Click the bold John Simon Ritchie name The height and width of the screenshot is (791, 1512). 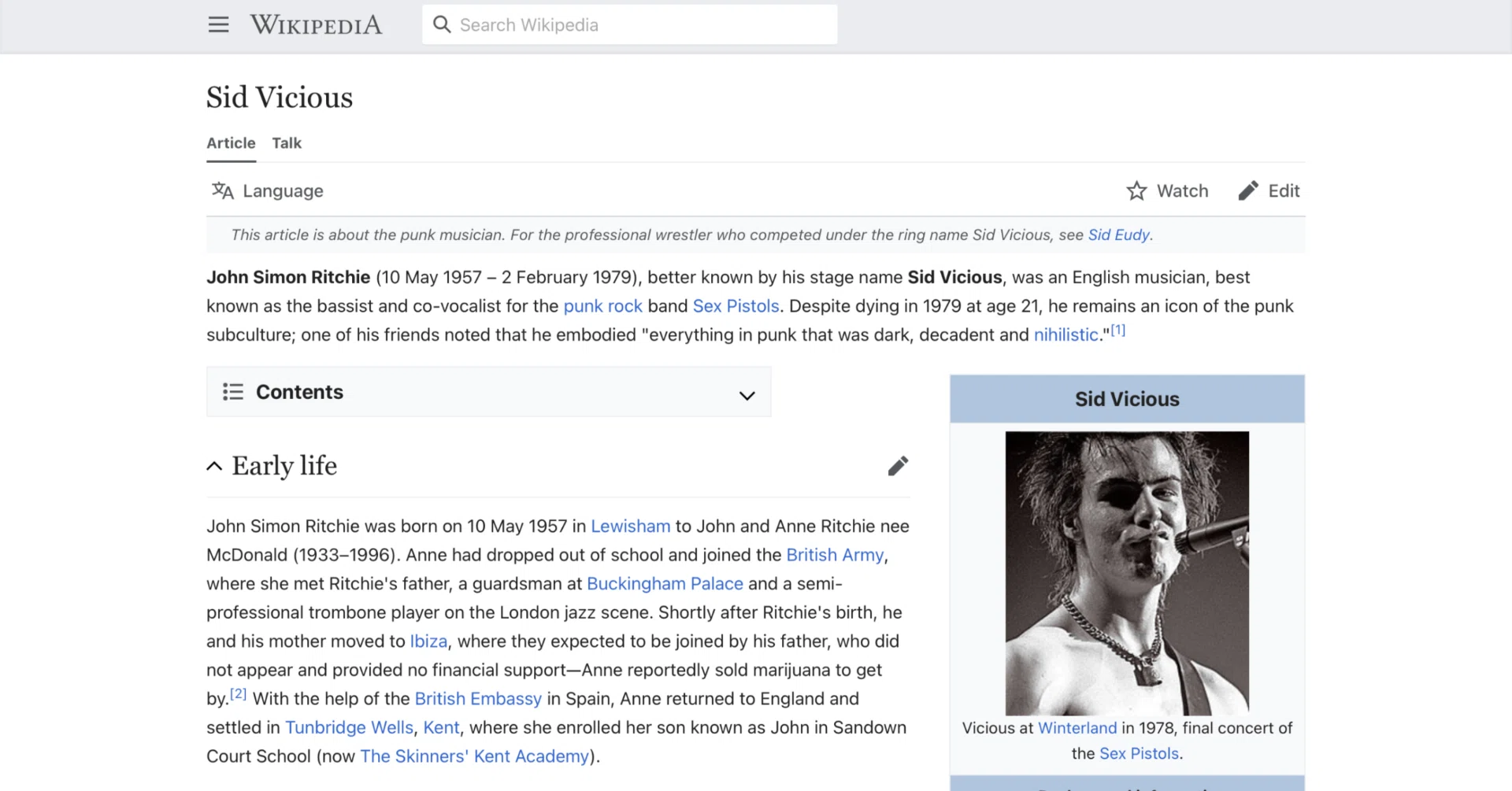click(288, 277)
